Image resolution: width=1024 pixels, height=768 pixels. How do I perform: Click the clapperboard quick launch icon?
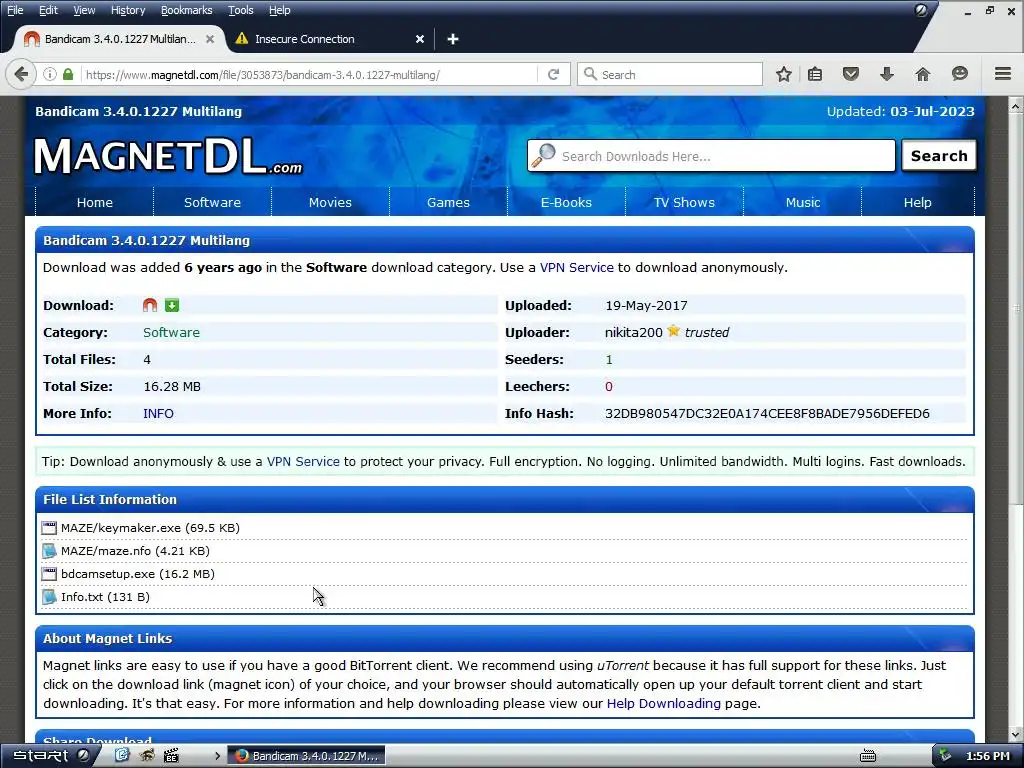coord(171,756)
